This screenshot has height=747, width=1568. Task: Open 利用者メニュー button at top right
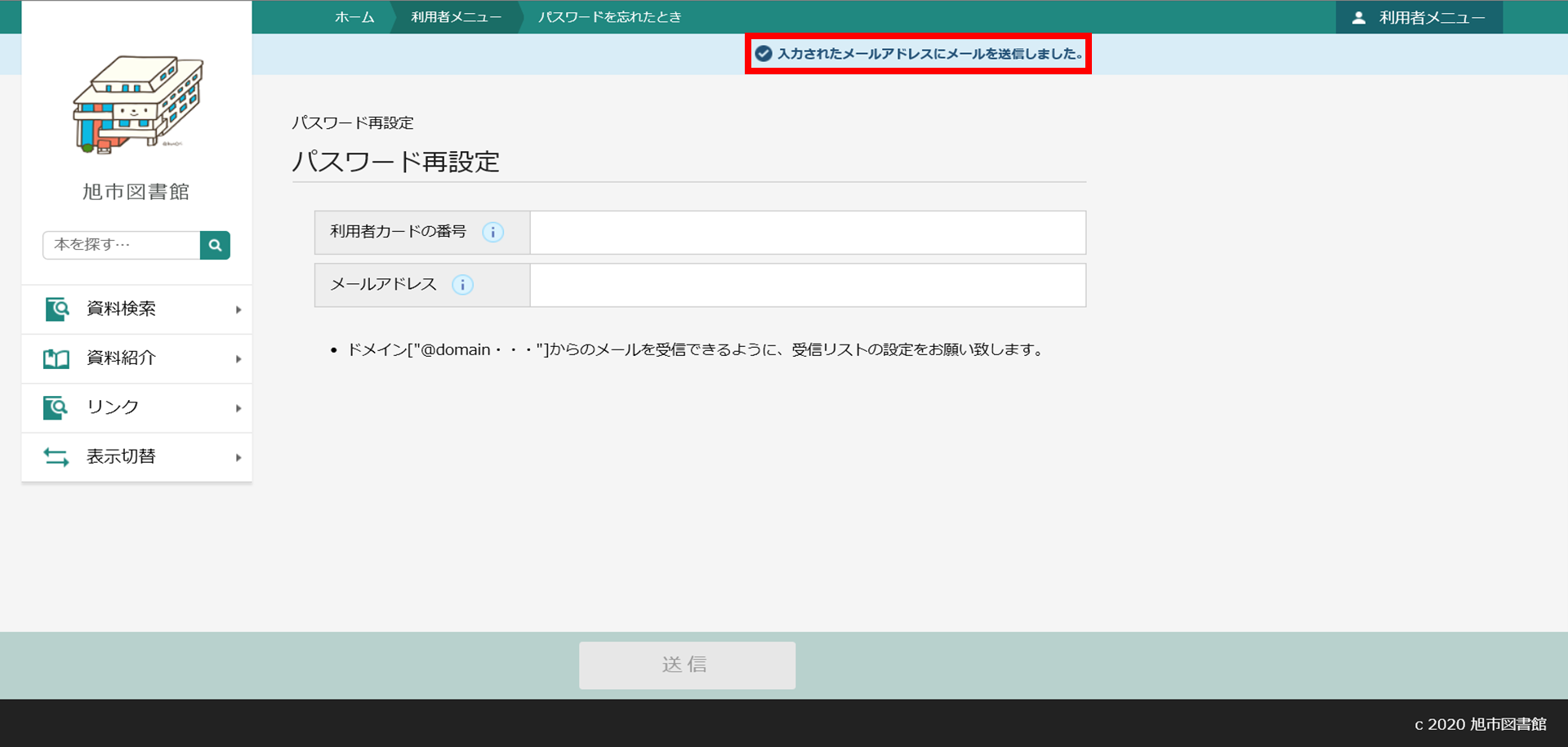pos(1419,18)
